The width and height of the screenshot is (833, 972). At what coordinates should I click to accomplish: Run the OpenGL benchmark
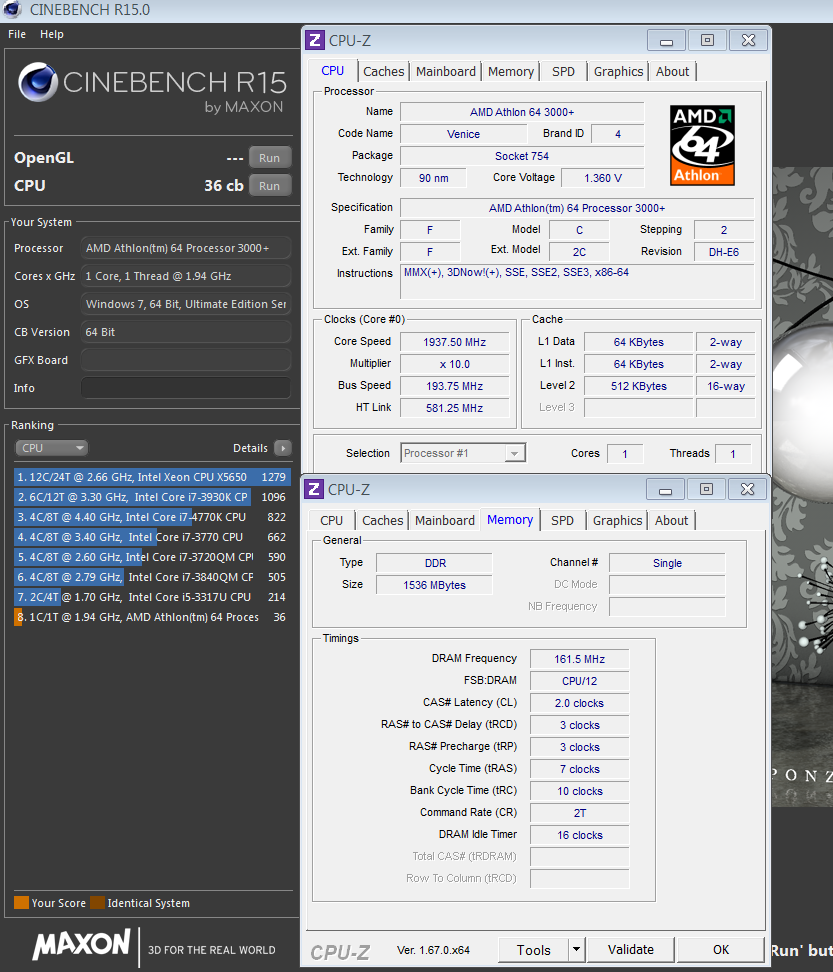[270, 157]
